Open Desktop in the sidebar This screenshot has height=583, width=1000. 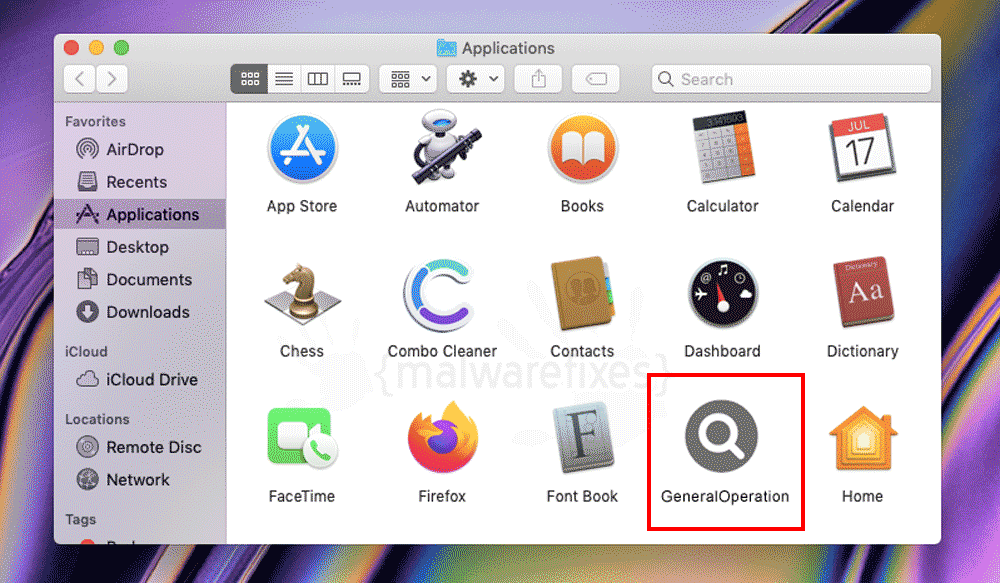click(x=140, y=247)
